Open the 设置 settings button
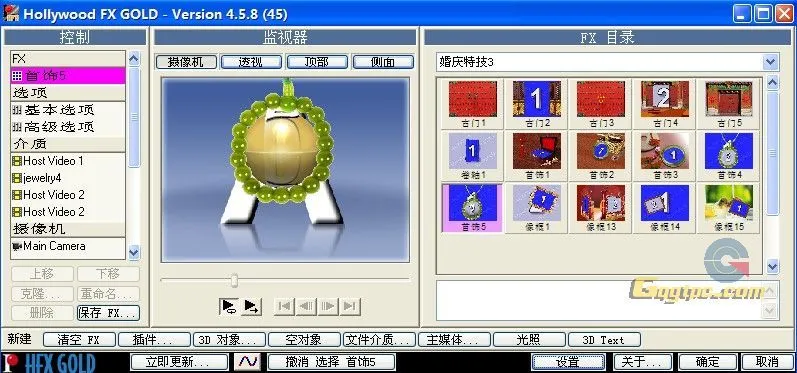Viewport: 797px width, 373px height. coord(568,362)
